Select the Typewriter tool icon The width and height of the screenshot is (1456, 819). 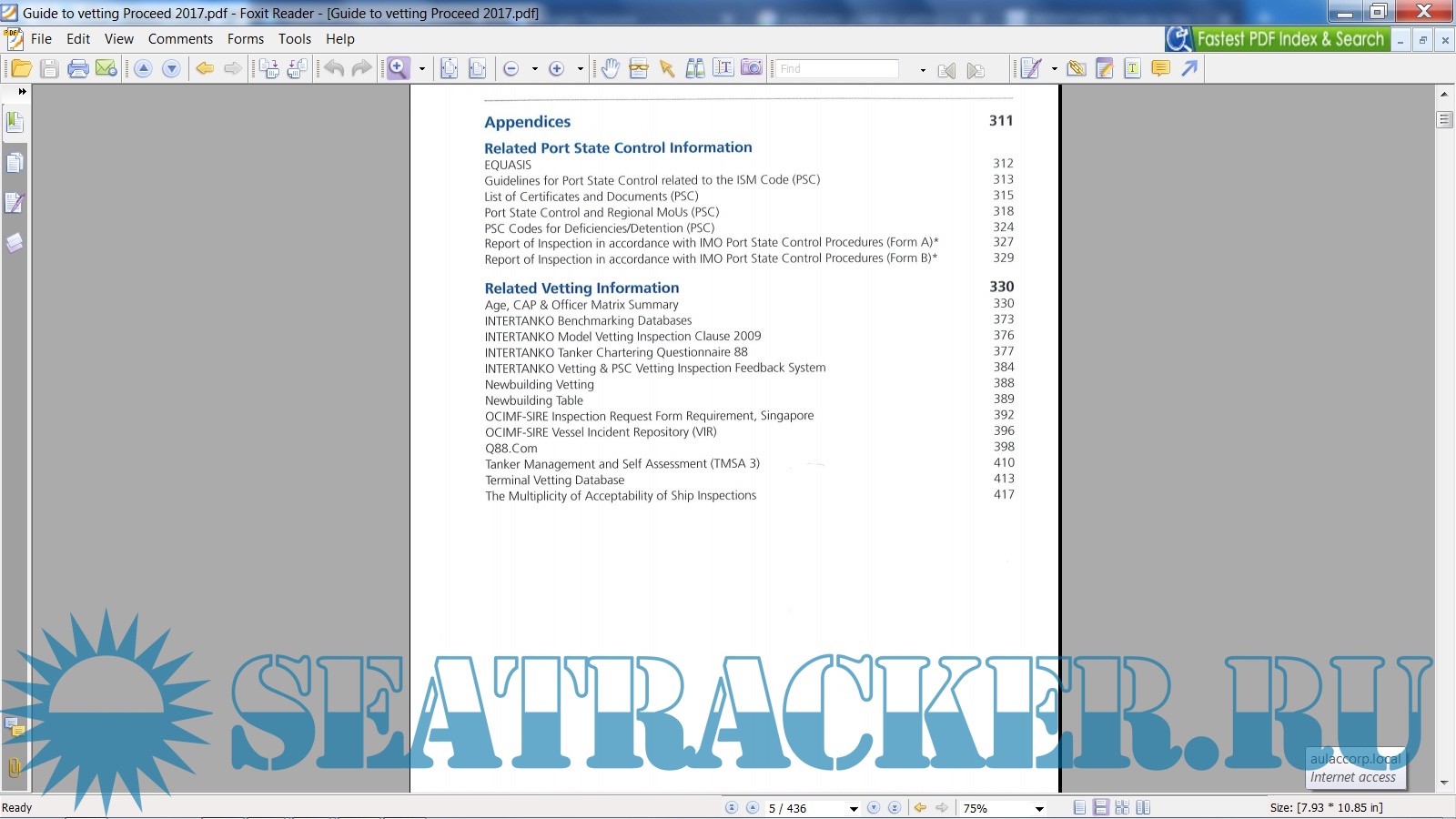[x=1133, y=69]
